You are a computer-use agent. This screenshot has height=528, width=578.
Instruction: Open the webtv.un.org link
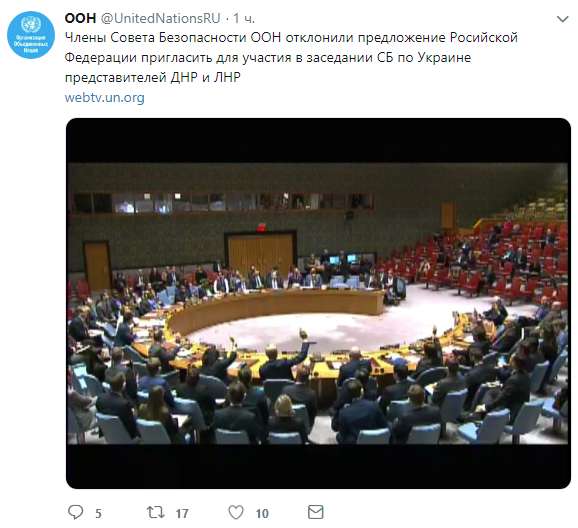[104, 98]
